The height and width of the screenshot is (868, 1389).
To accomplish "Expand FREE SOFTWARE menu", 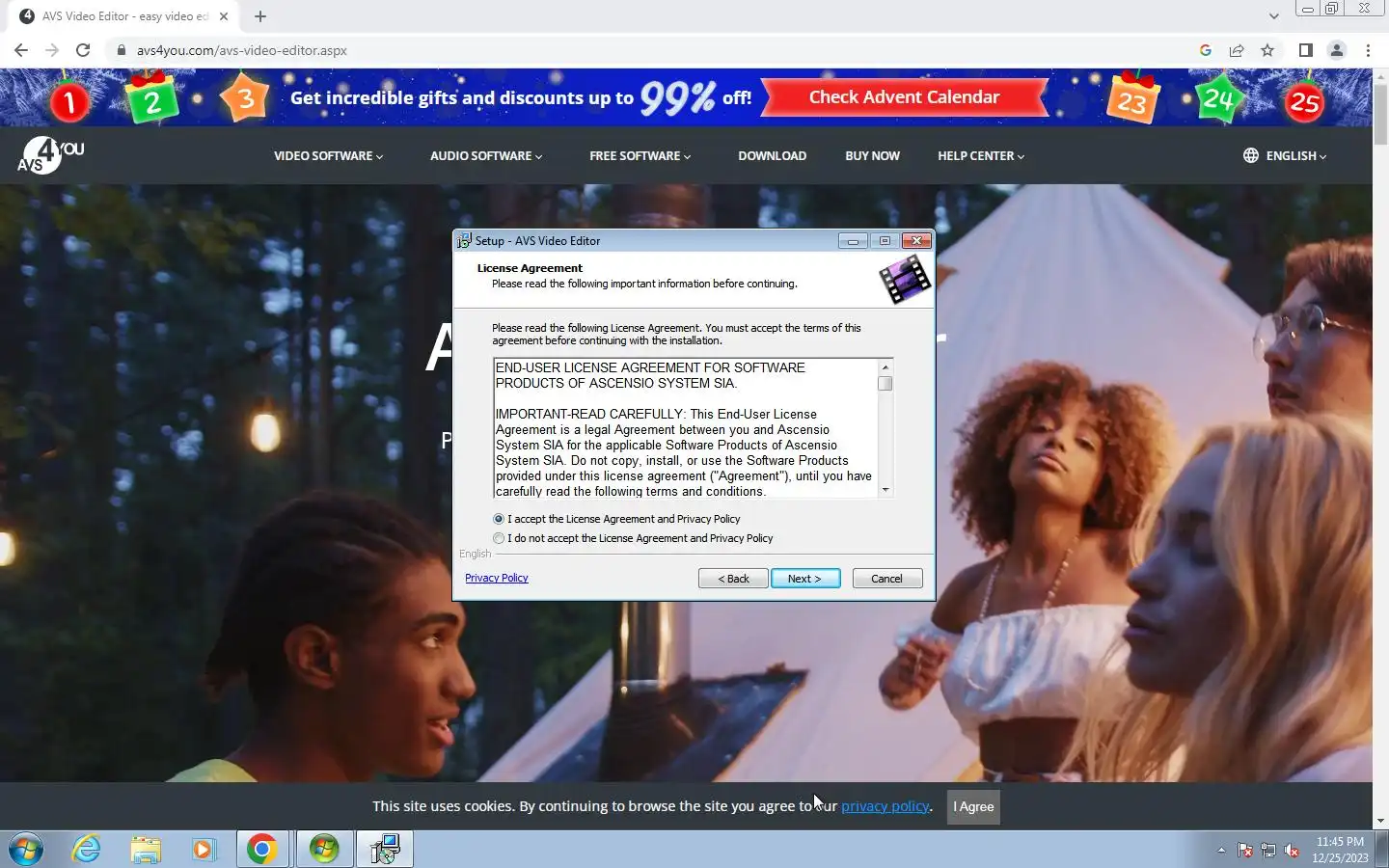I will click(640, 155).
